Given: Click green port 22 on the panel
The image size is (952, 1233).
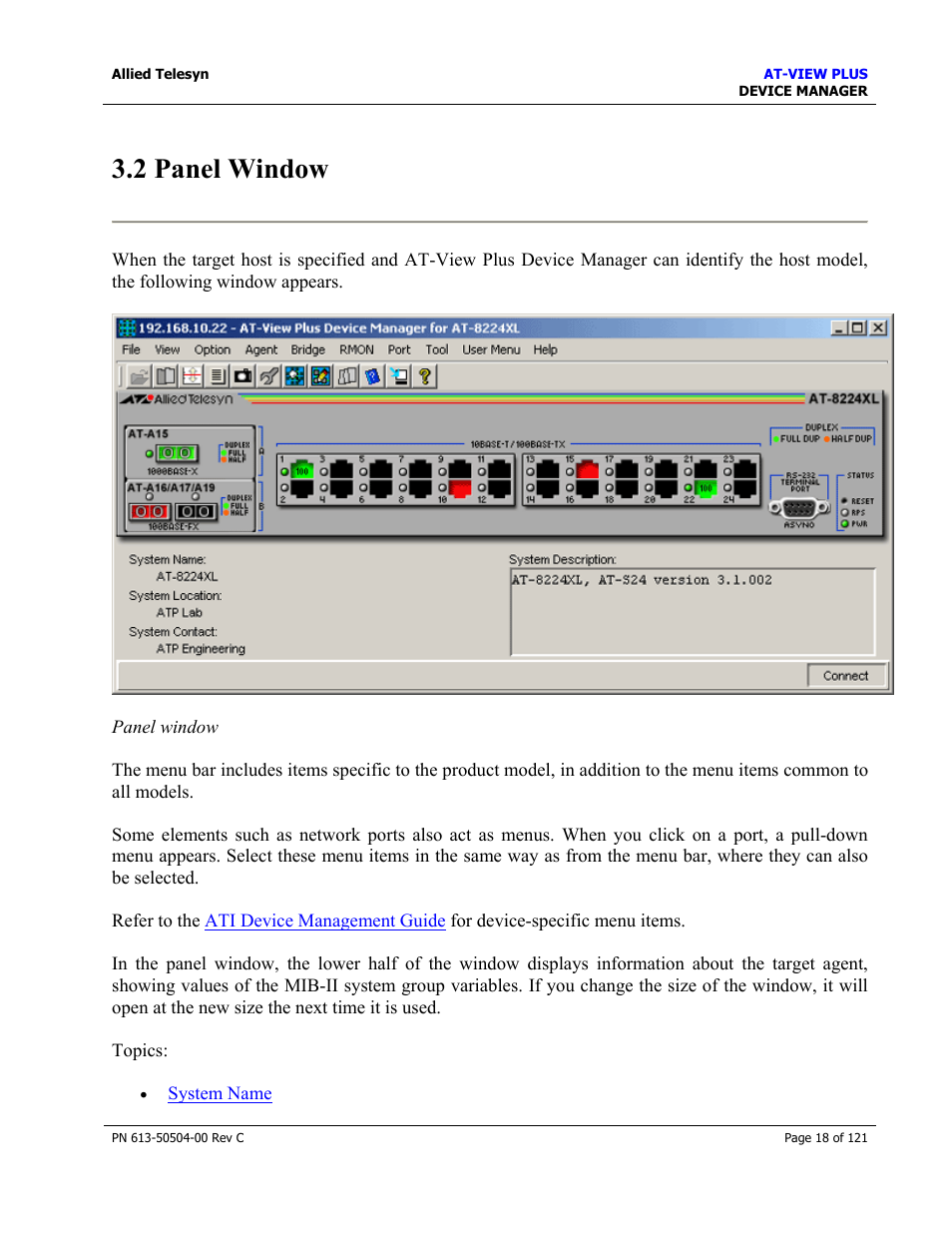Looking at the screenshot, I should pyautogui.click(x=706, y=488).
